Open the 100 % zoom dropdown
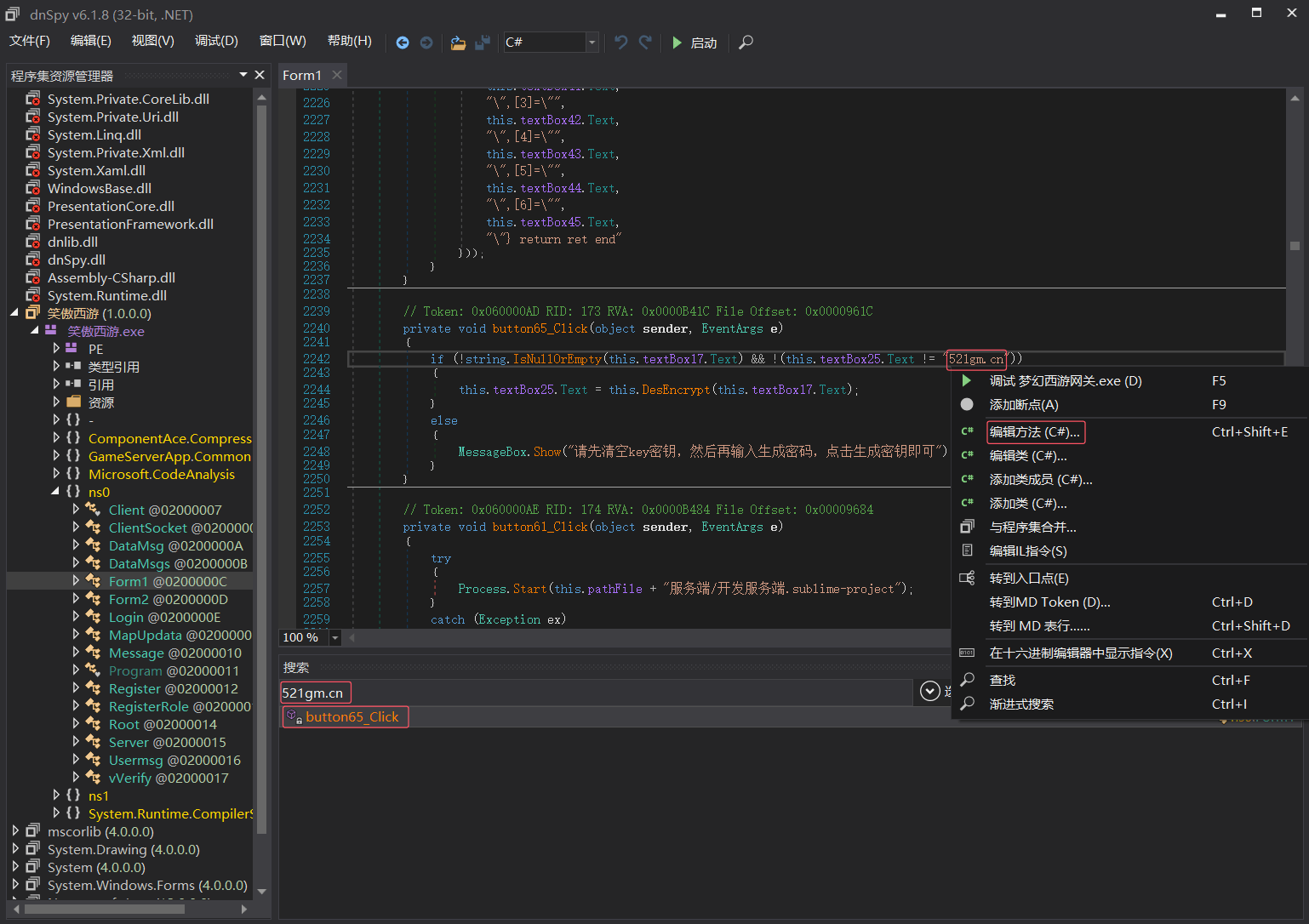 334,637
